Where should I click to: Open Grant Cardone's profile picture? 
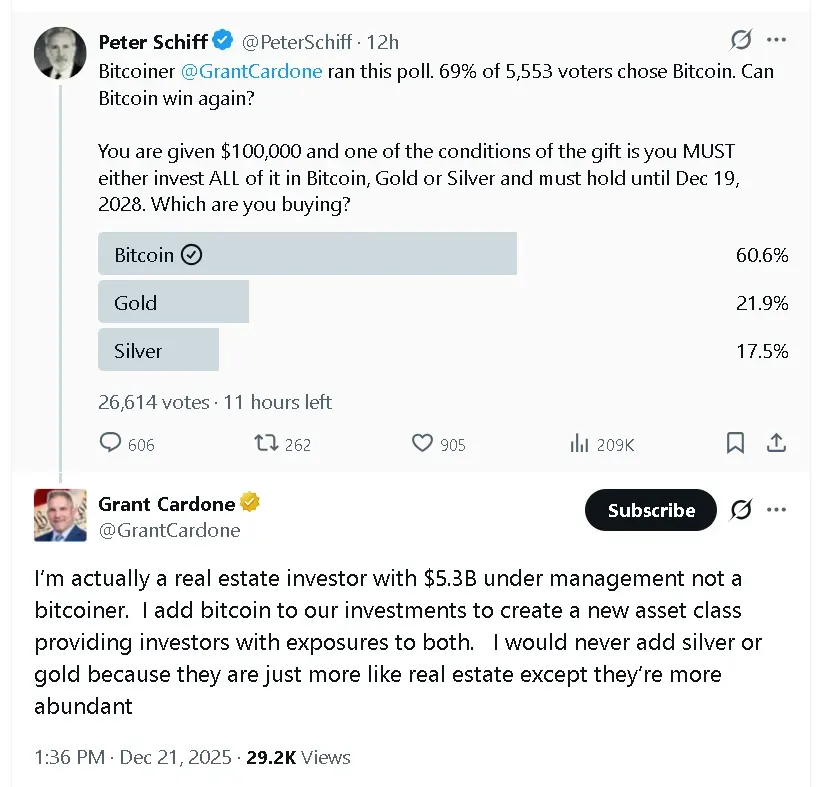coord(60,515)
